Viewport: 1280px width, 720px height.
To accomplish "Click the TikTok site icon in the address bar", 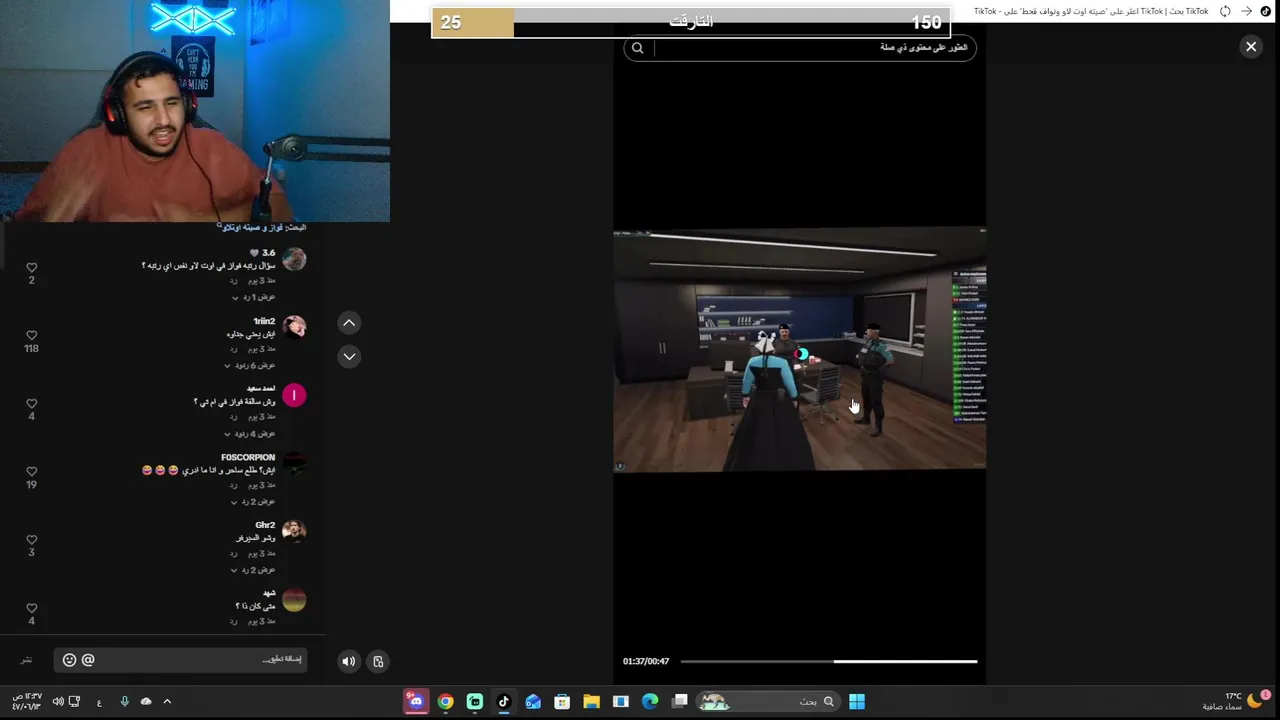I will tap(1265, 11).
